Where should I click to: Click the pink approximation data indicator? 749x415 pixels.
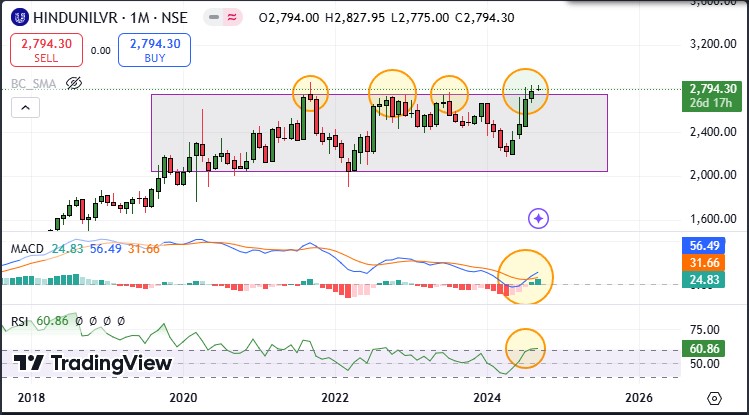(232, 18)
